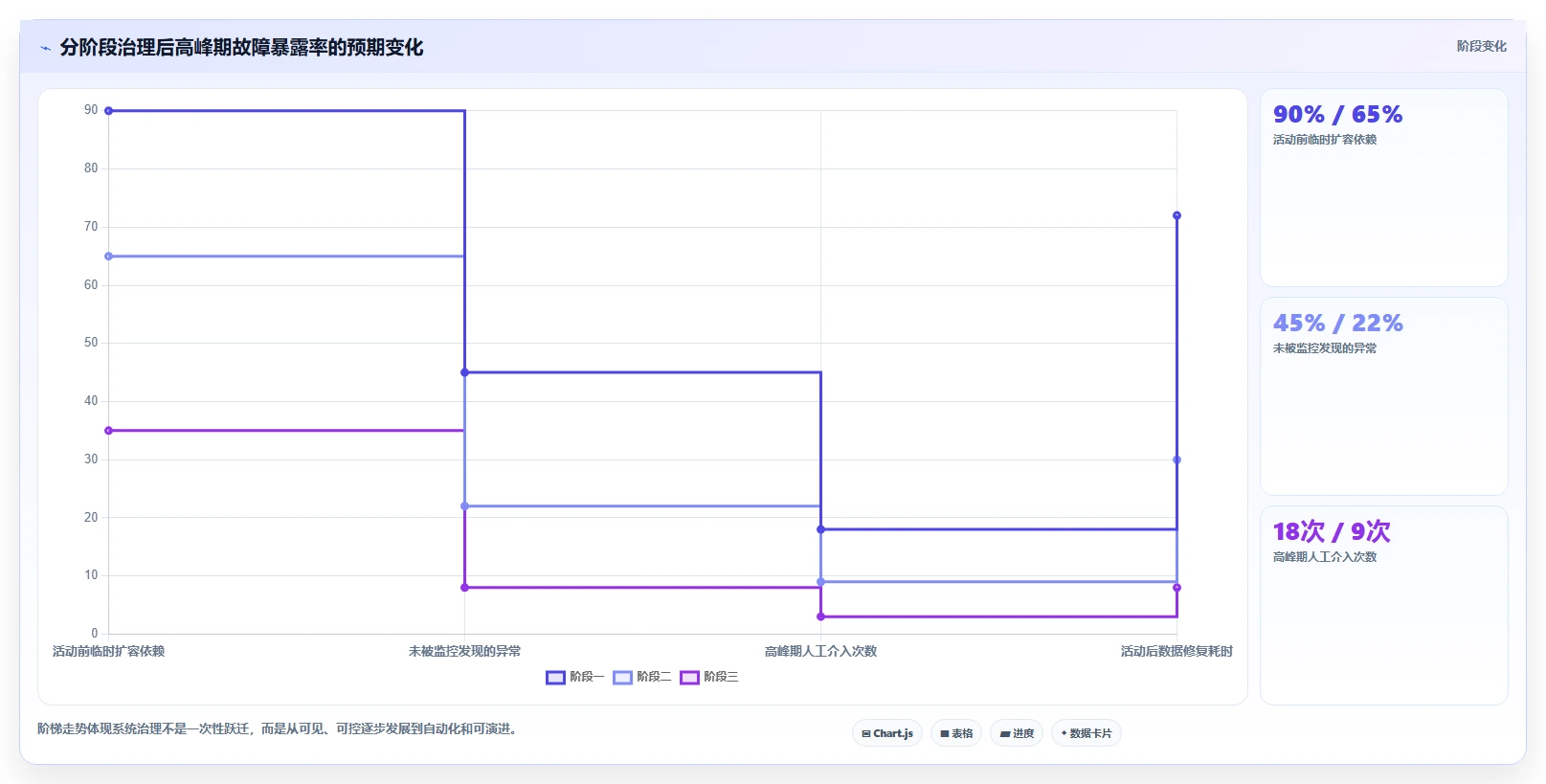Viewport: 1546px width, 784px height.
Task: Click the 阶段二 point at 30 for 活动后数据修复耗时
Action: pos(1176,459)
